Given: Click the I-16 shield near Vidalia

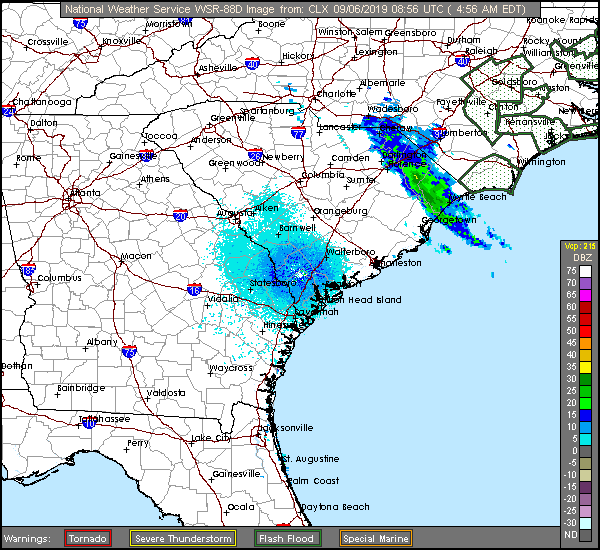Looking at the screenshot, I should click(194, 289).
